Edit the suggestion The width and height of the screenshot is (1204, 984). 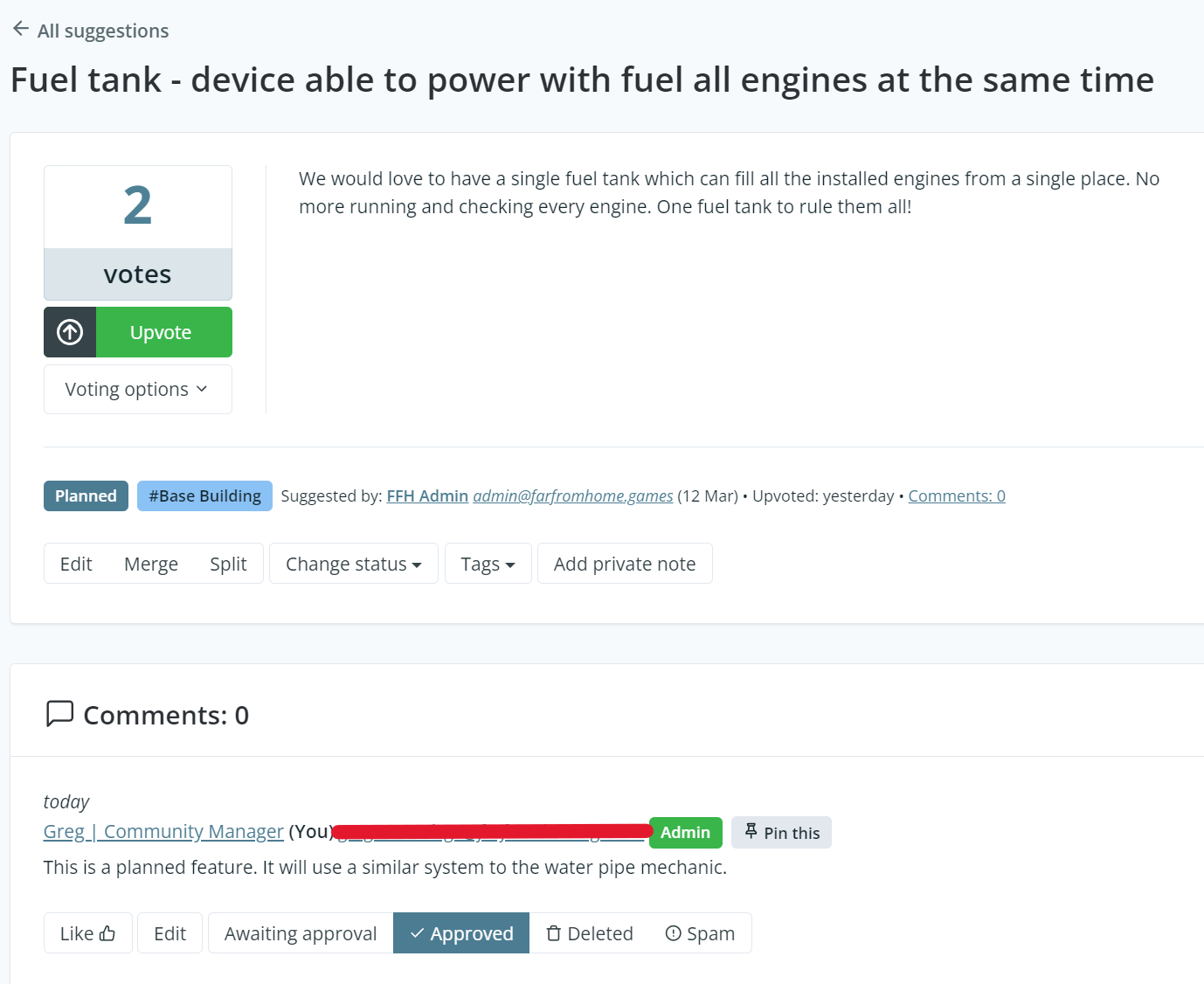point(76,565)
